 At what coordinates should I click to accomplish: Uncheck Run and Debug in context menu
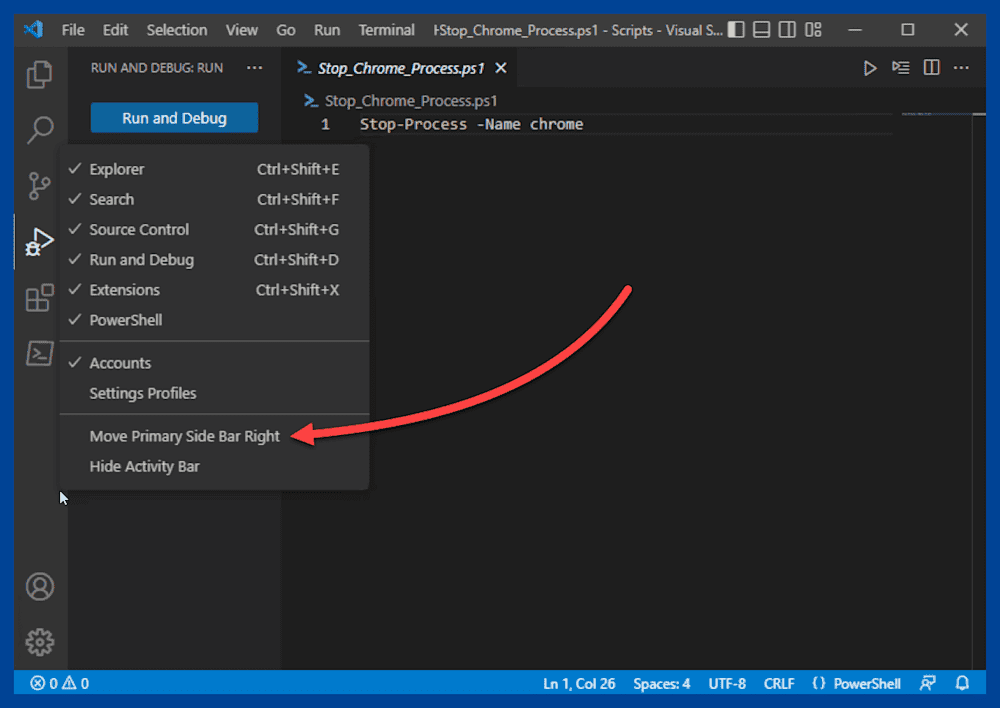(214, 260)
